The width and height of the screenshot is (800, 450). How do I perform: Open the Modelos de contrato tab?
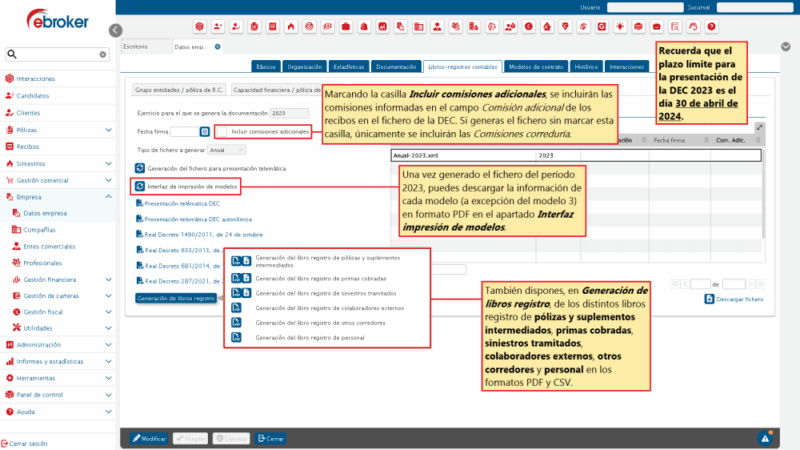[x=536, y=67]
